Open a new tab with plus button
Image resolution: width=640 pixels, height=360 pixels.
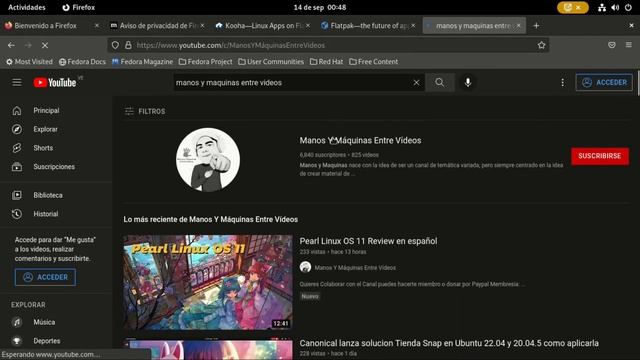pyautogui.click(x=536, y=26)
